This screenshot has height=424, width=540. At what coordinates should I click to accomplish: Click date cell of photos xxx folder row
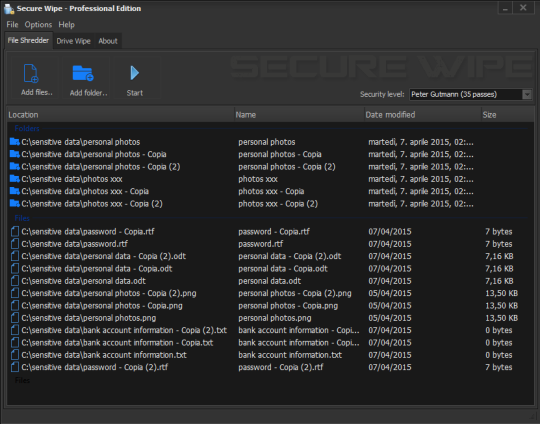pyautogui.click(x=420, y=179)
